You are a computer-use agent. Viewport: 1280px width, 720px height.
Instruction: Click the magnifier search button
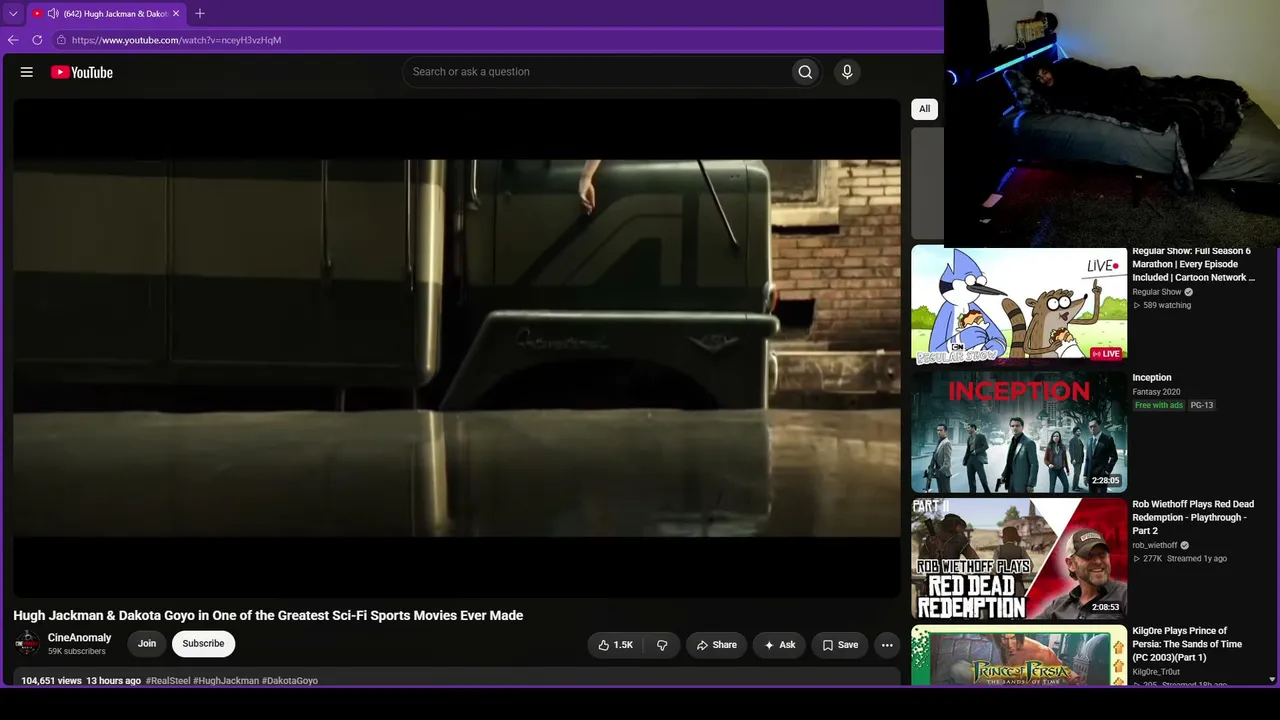(x=805, y=72)
